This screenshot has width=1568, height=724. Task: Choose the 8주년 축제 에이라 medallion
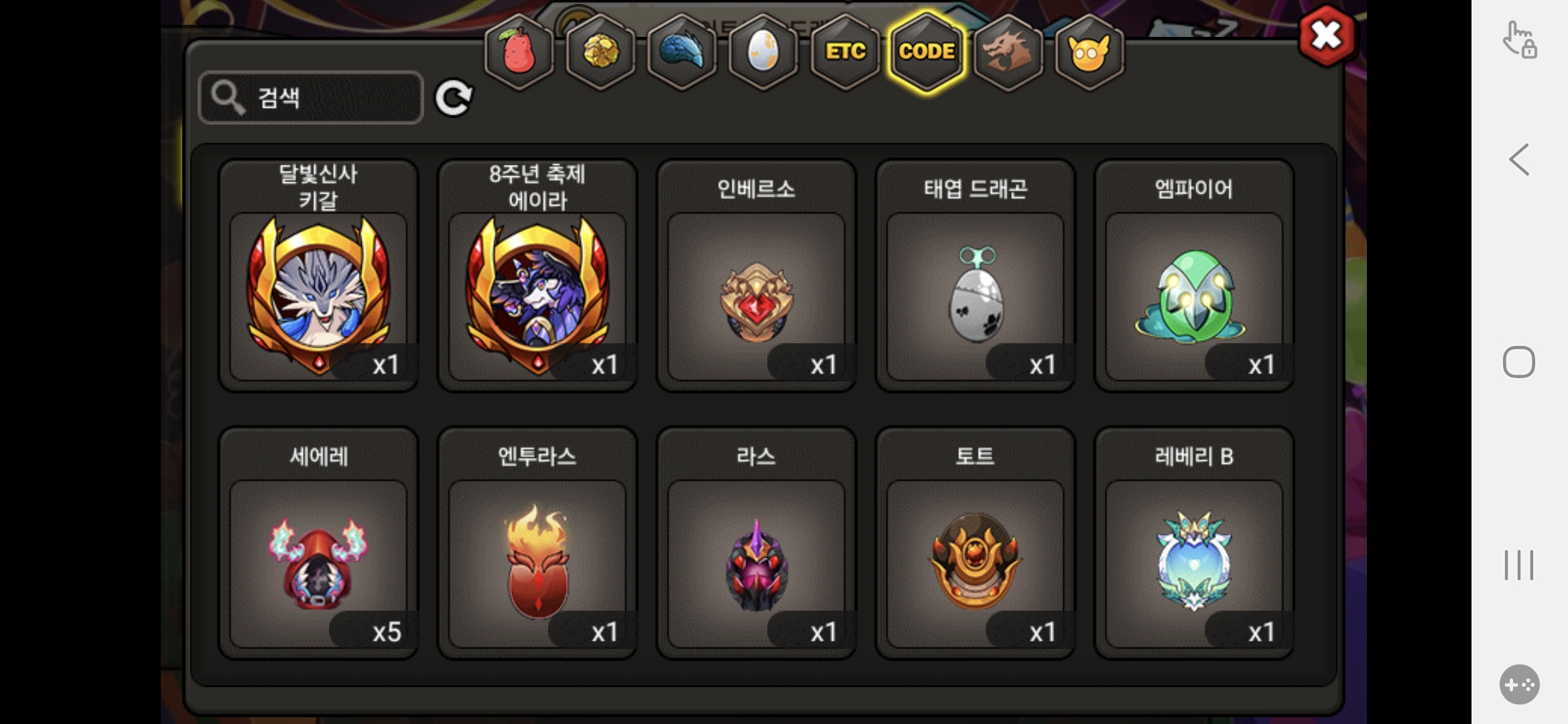click(537, 276)
